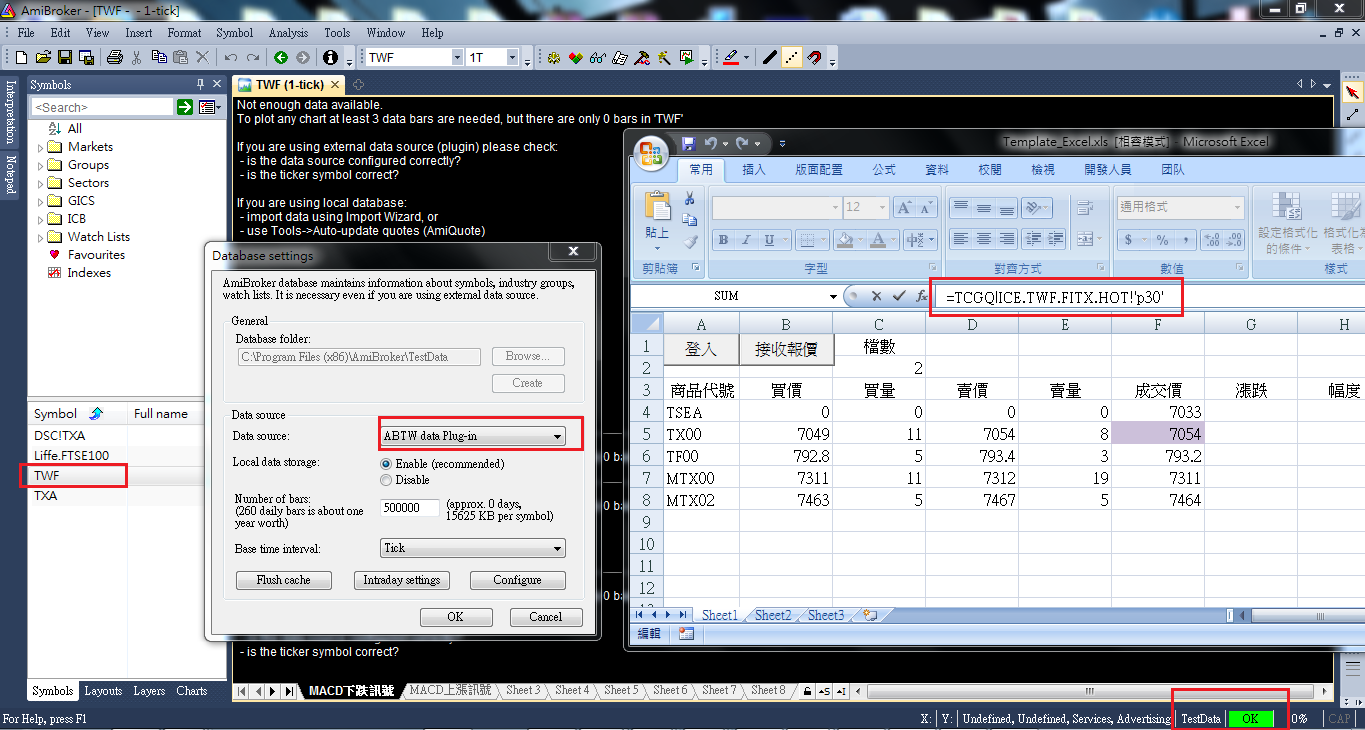Close the TWF (1-tick) chart tab

[x=335, y=85]
